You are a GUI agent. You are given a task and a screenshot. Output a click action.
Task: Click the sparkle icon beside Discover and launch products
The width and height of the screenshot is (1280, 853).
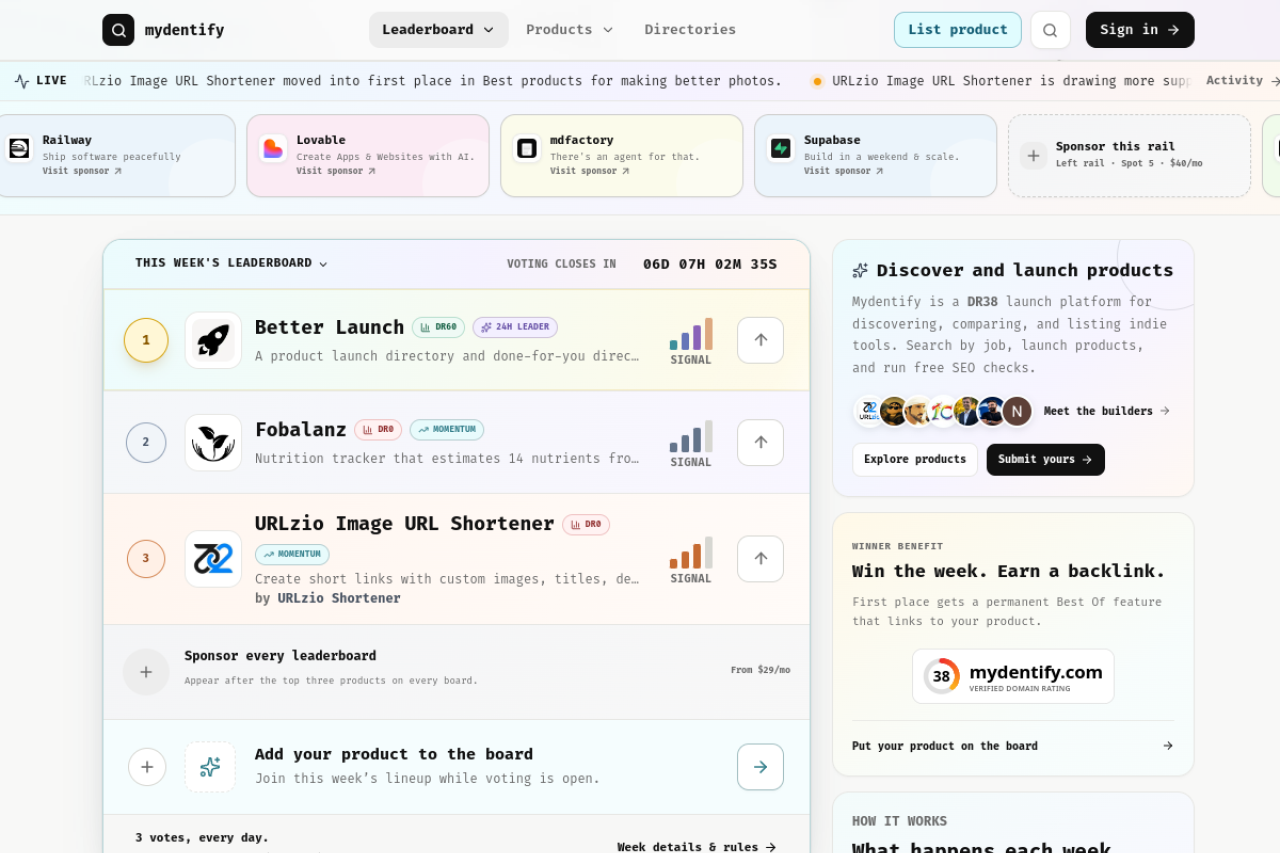click(x=860, y=270)
